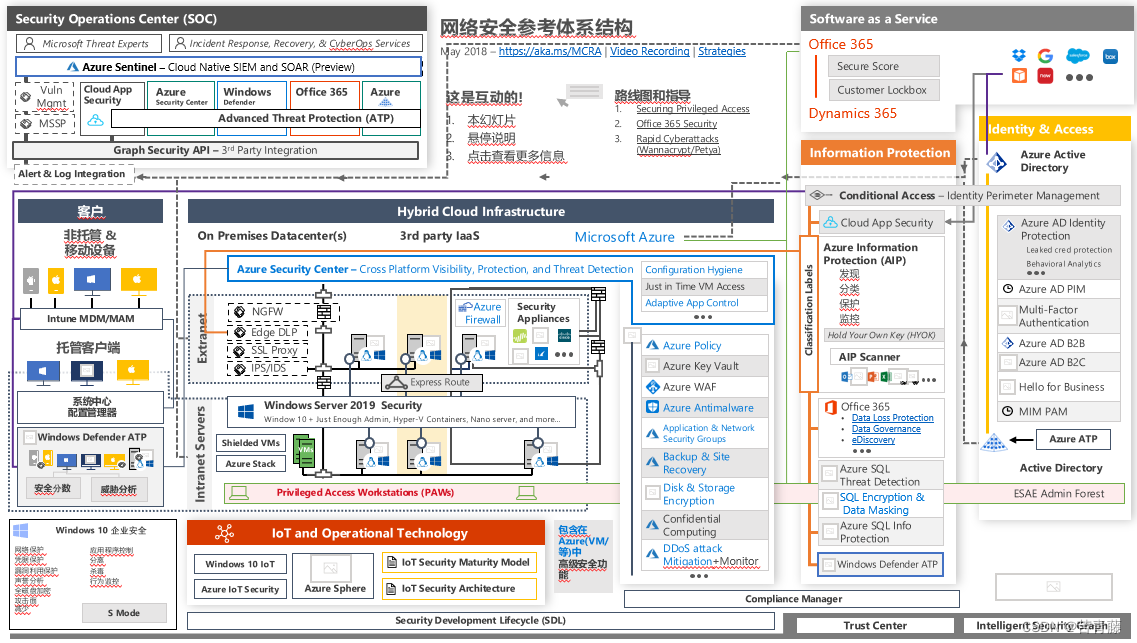The height and width of the screenshot is (643, 1137).
Task: Click the Vuln Mgmt icon in SOC
Action: tap(25, 96)
